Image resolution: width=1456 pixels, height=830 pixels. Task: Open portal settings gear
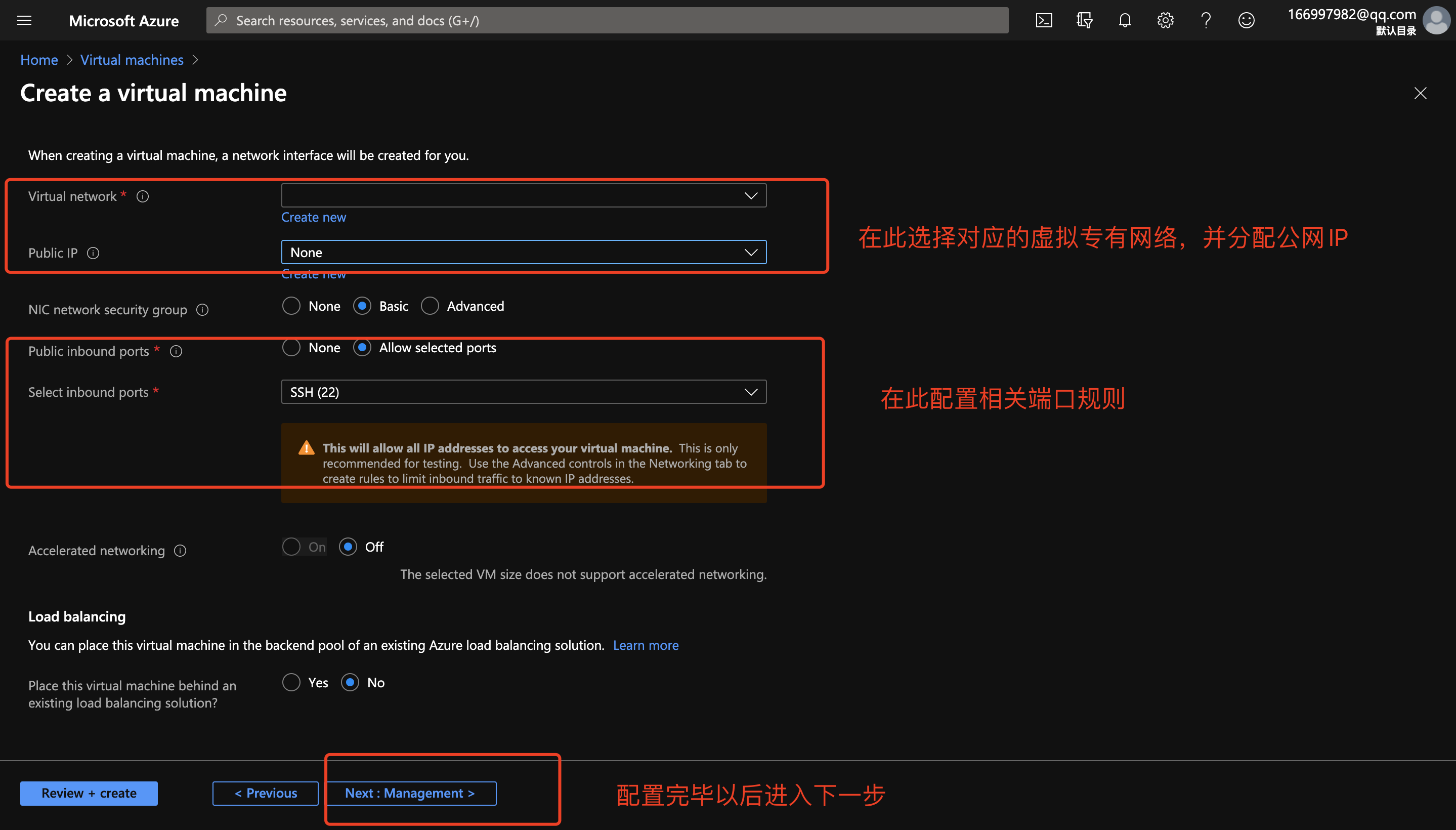click(x=1166, y=21)
